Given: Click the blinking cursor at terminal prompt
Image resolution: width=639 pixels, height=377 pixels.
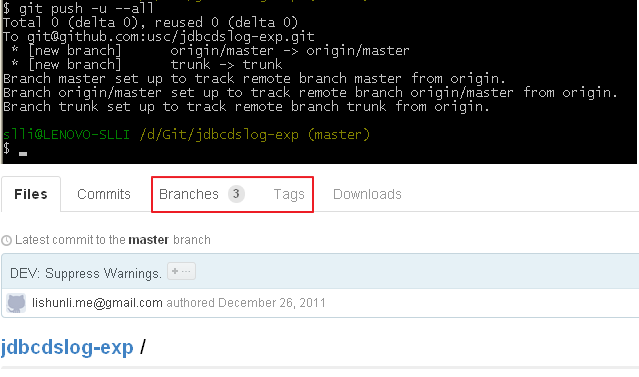Looking at the screenshot, I should pyautogui.click(x=23, y=154).
